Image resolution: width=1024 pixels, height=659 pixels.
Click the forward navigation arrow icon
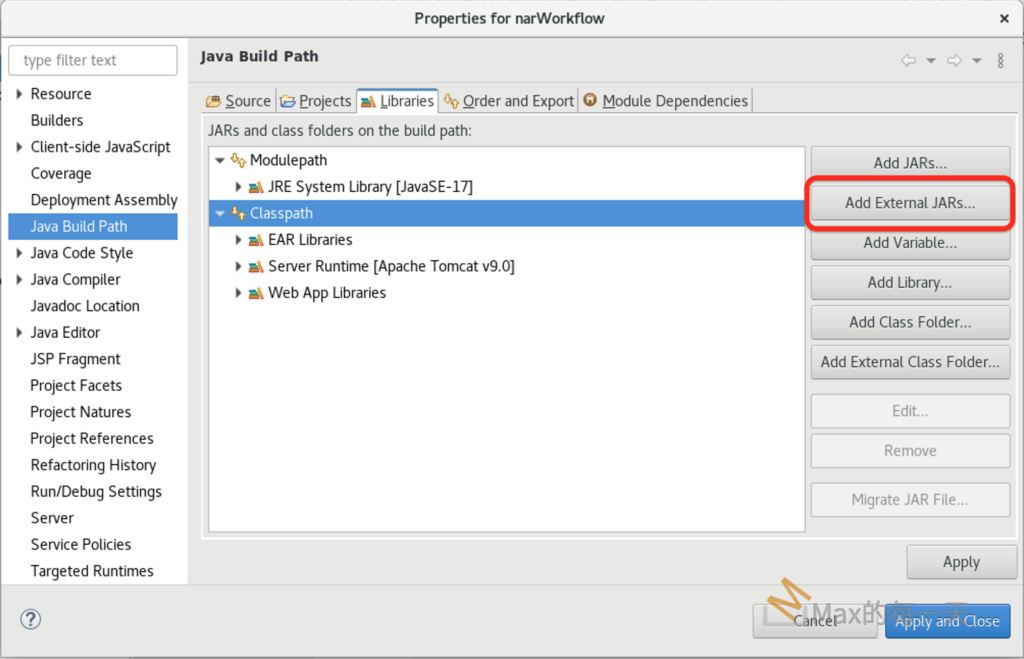[955, 61]
